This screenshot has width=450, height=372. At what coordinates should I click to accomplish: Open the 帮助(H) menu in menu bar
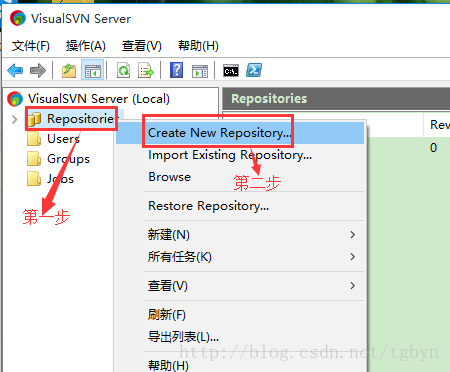pyautogui.click(x=198, y=46)
